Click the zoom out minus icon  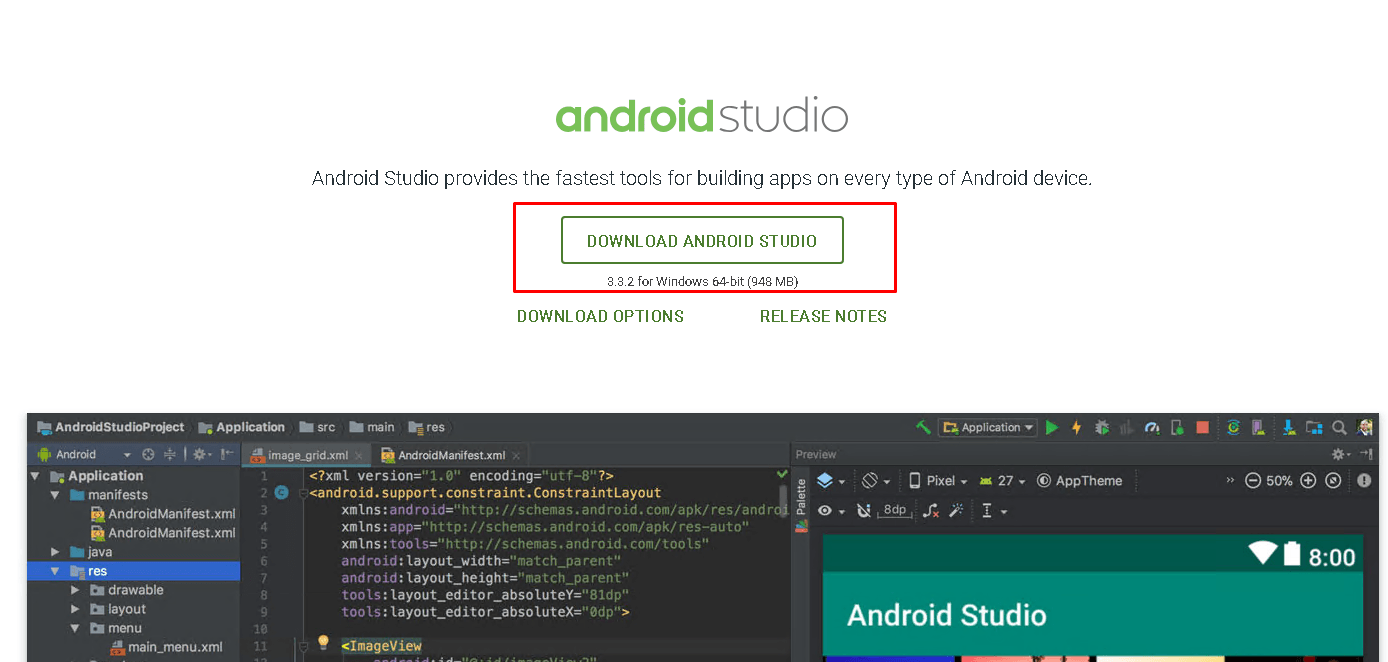[1253, 481]
